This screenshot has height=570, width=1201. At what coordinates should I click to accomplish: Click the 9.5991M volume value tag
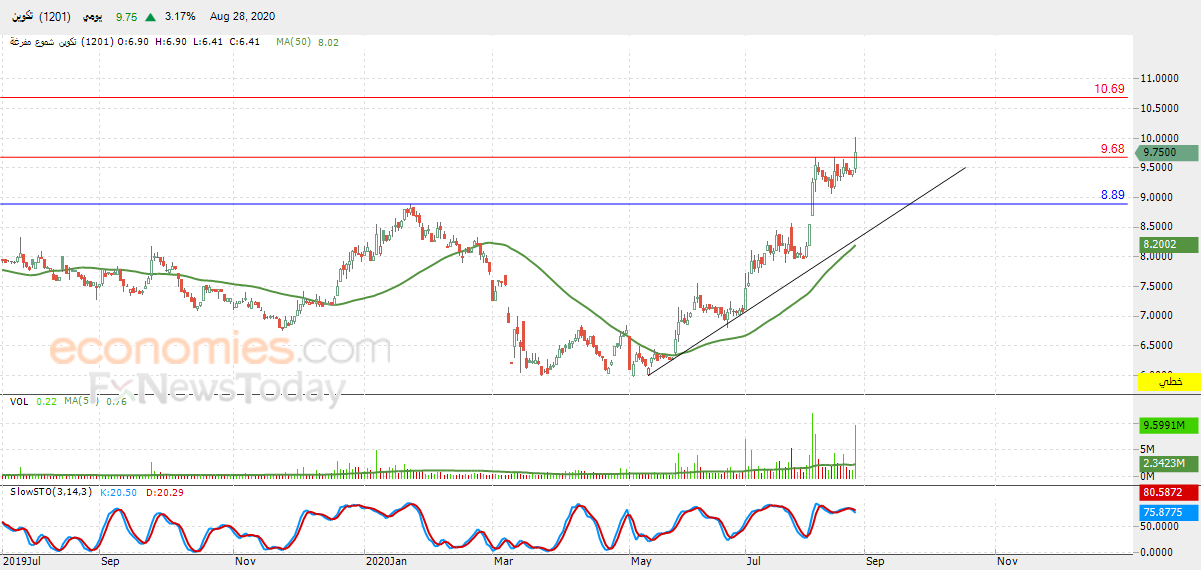click(x=1169, y=425)
